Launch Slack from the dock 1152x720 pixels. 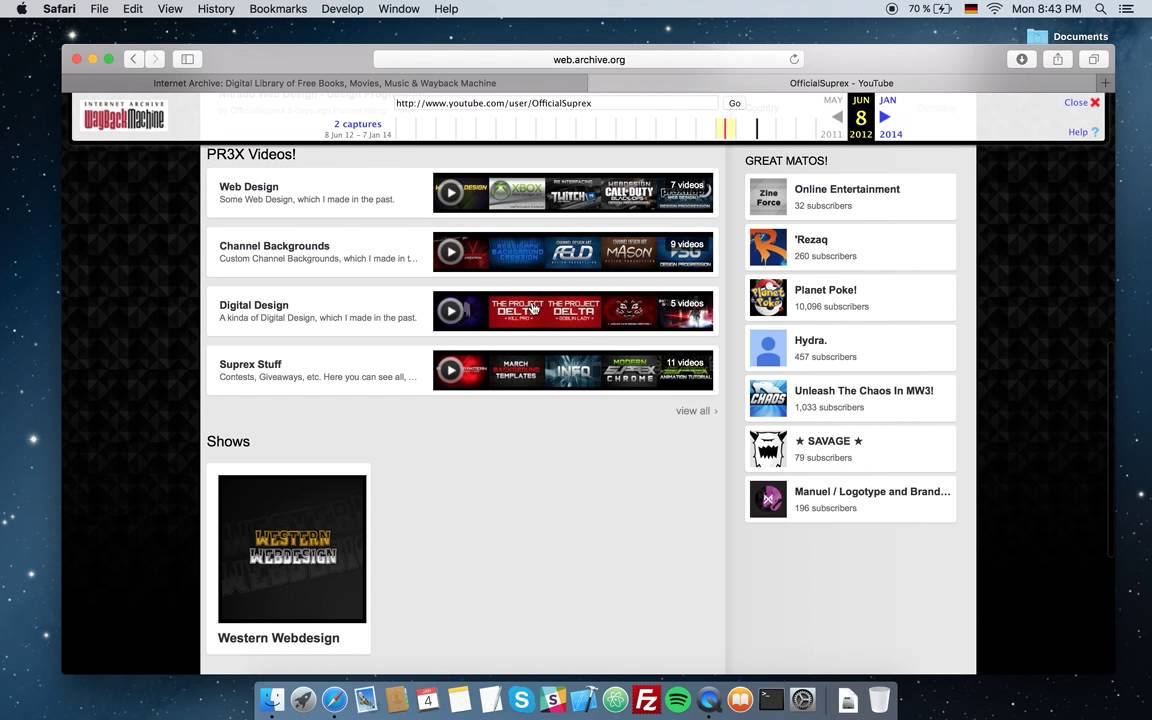[552, 699]
